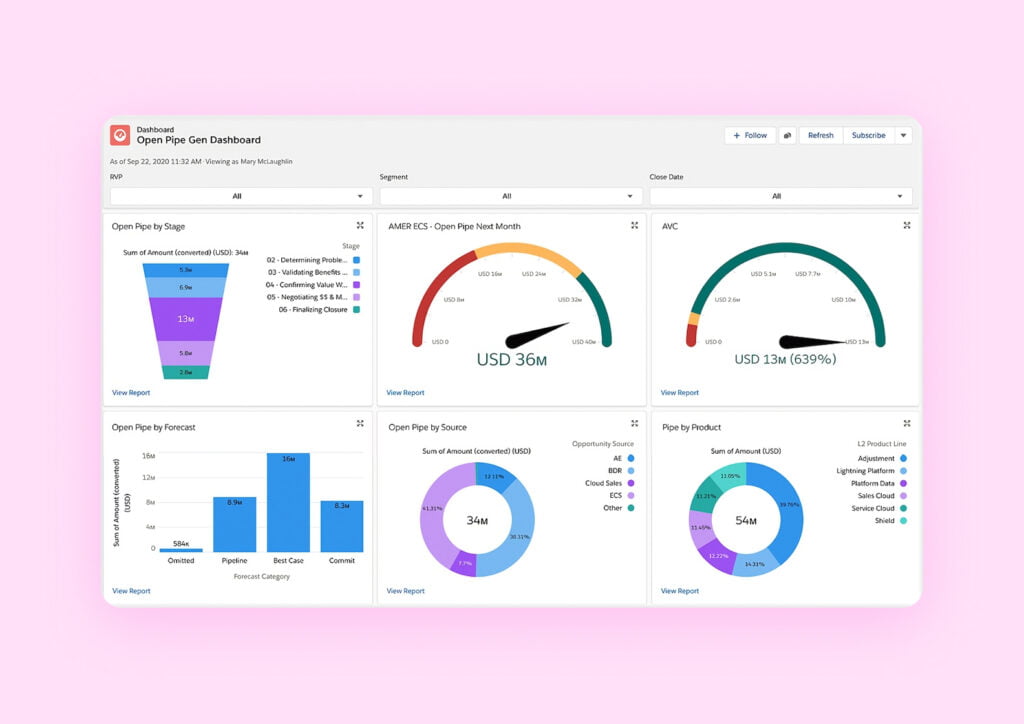Expand the Open Pipe by Stage widget to fullscreen
This screenshot has height=724, width=1024.
tap(360, 226)
